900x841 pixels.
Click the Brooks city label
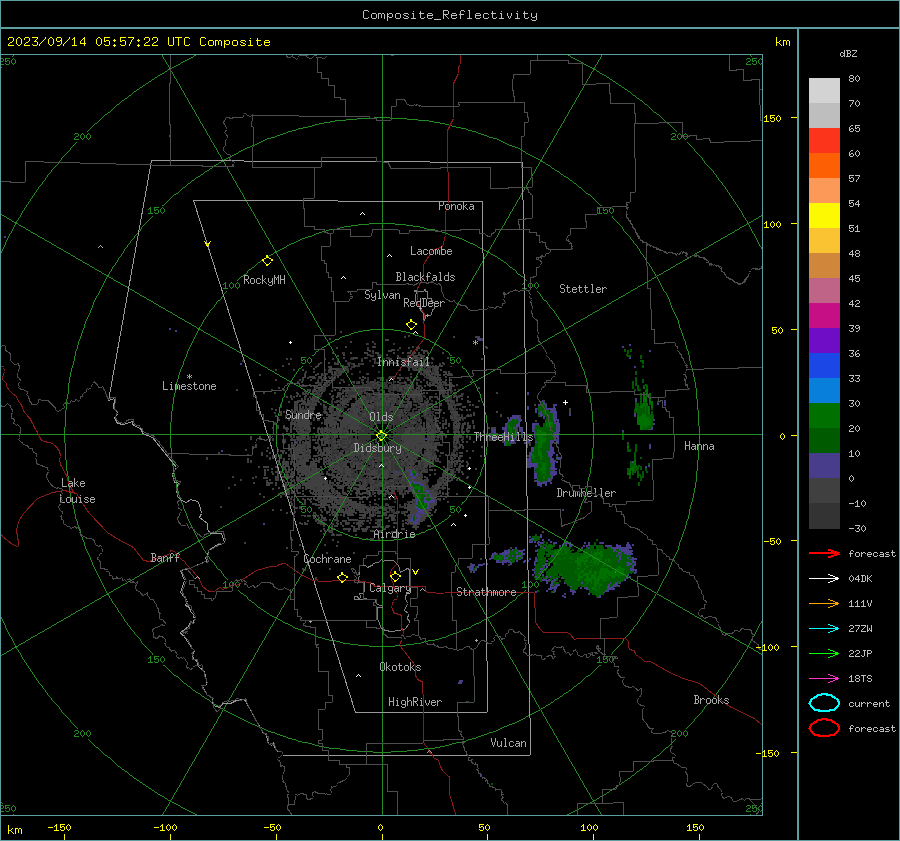pos(711,700)
